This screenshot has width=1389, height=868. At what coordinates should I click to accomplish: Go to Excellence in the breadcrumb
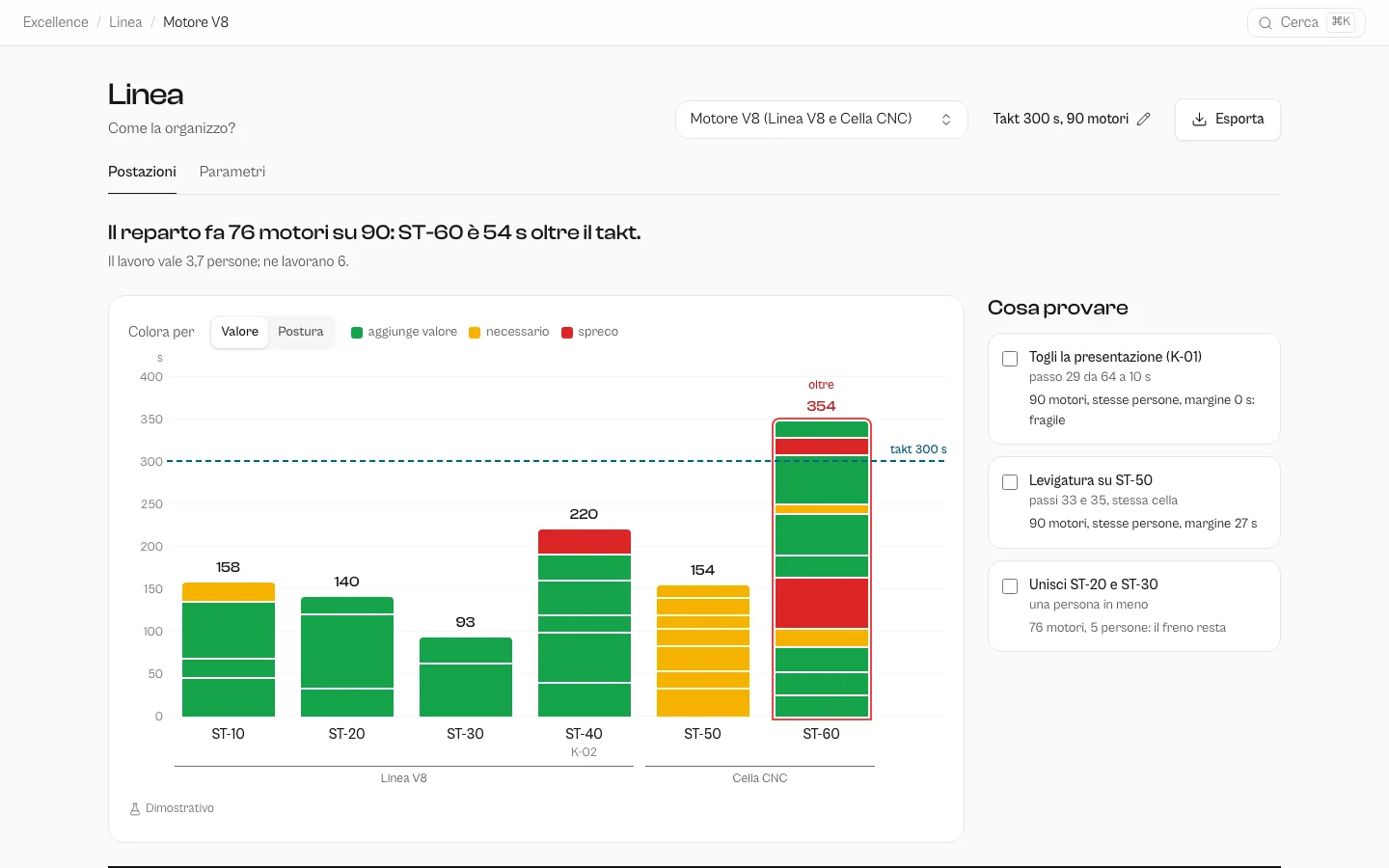(56, 22)
